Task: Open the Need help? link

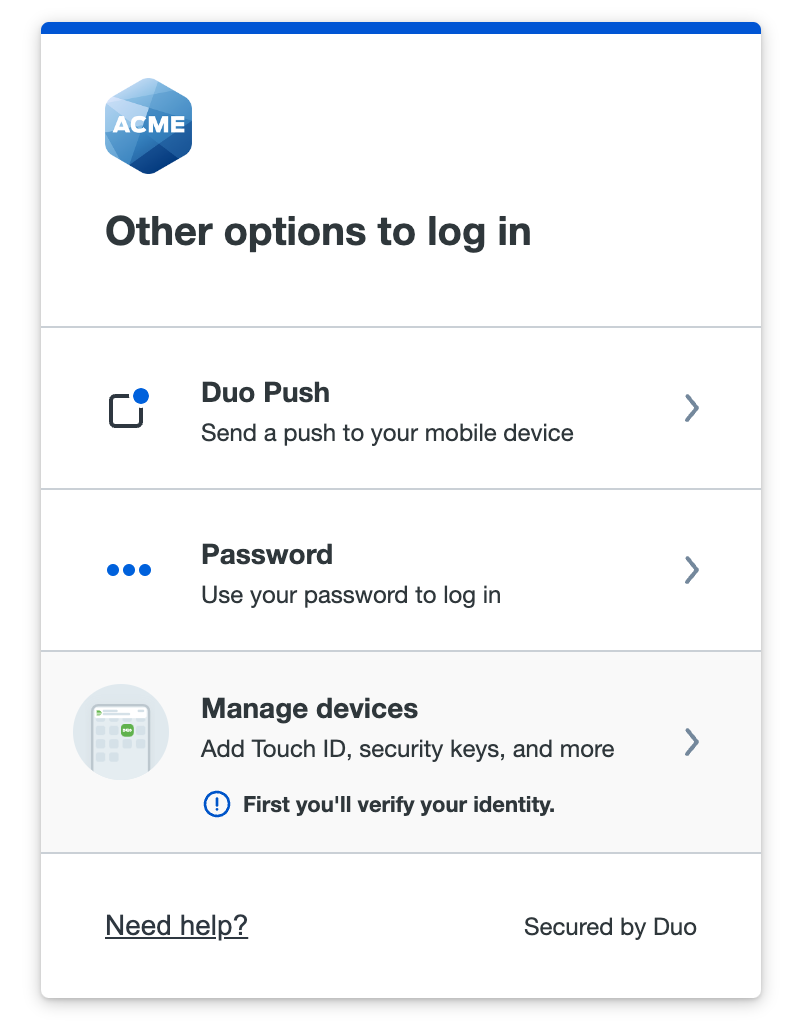Action: tap(176, 926)
